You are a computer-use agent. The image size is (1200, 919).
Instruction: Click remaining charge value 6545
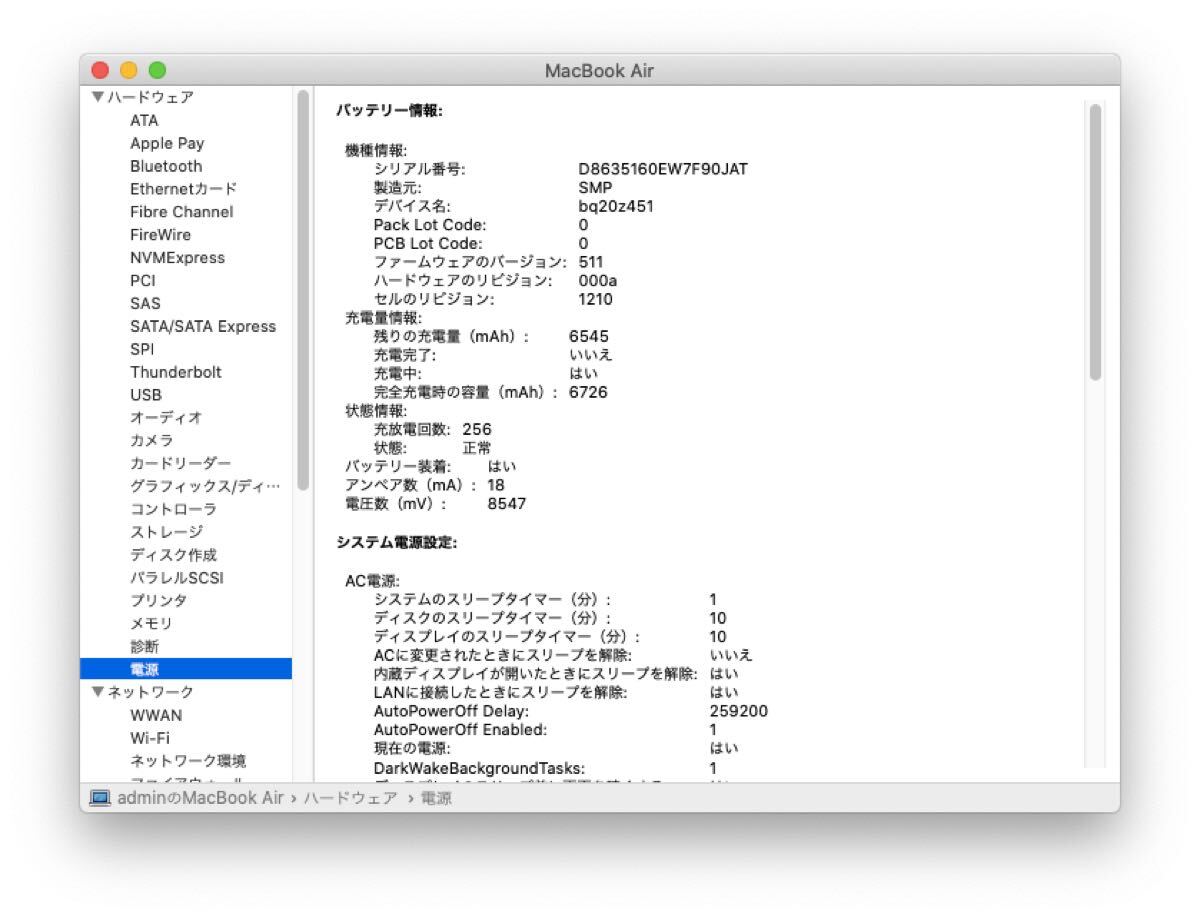pos(589,336)
